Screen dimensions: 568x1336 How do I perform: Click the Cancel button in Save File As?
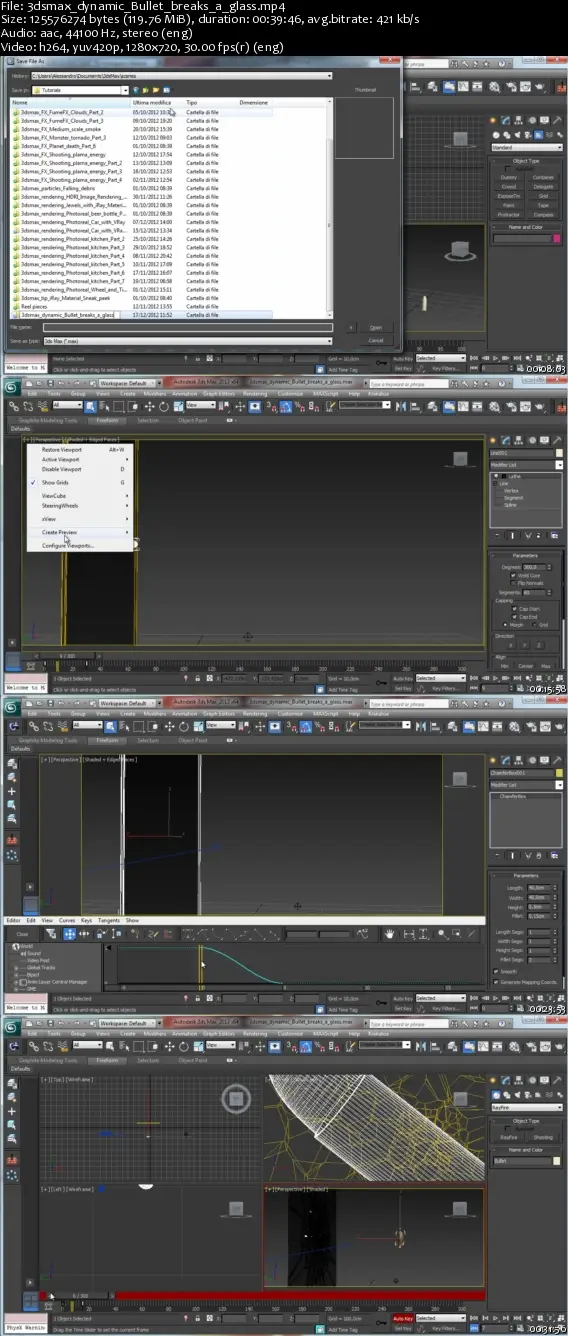[x=375, y=340]
